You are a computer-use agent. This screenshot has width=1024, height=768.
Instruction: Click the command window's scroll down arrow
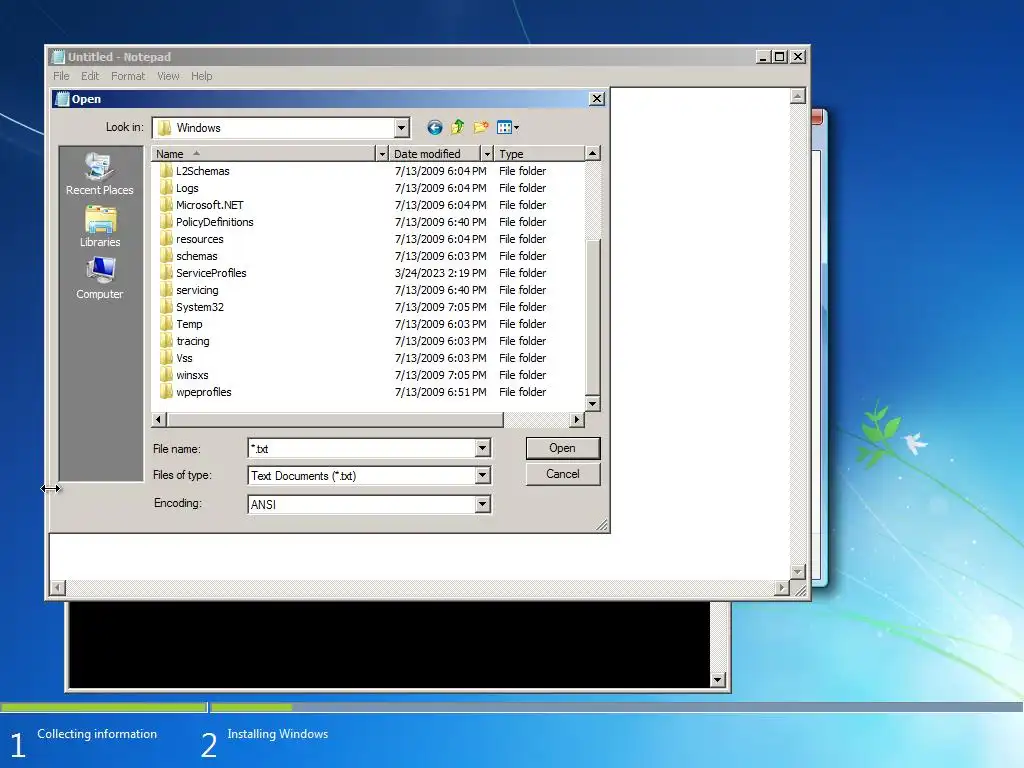tap(718, 680)
